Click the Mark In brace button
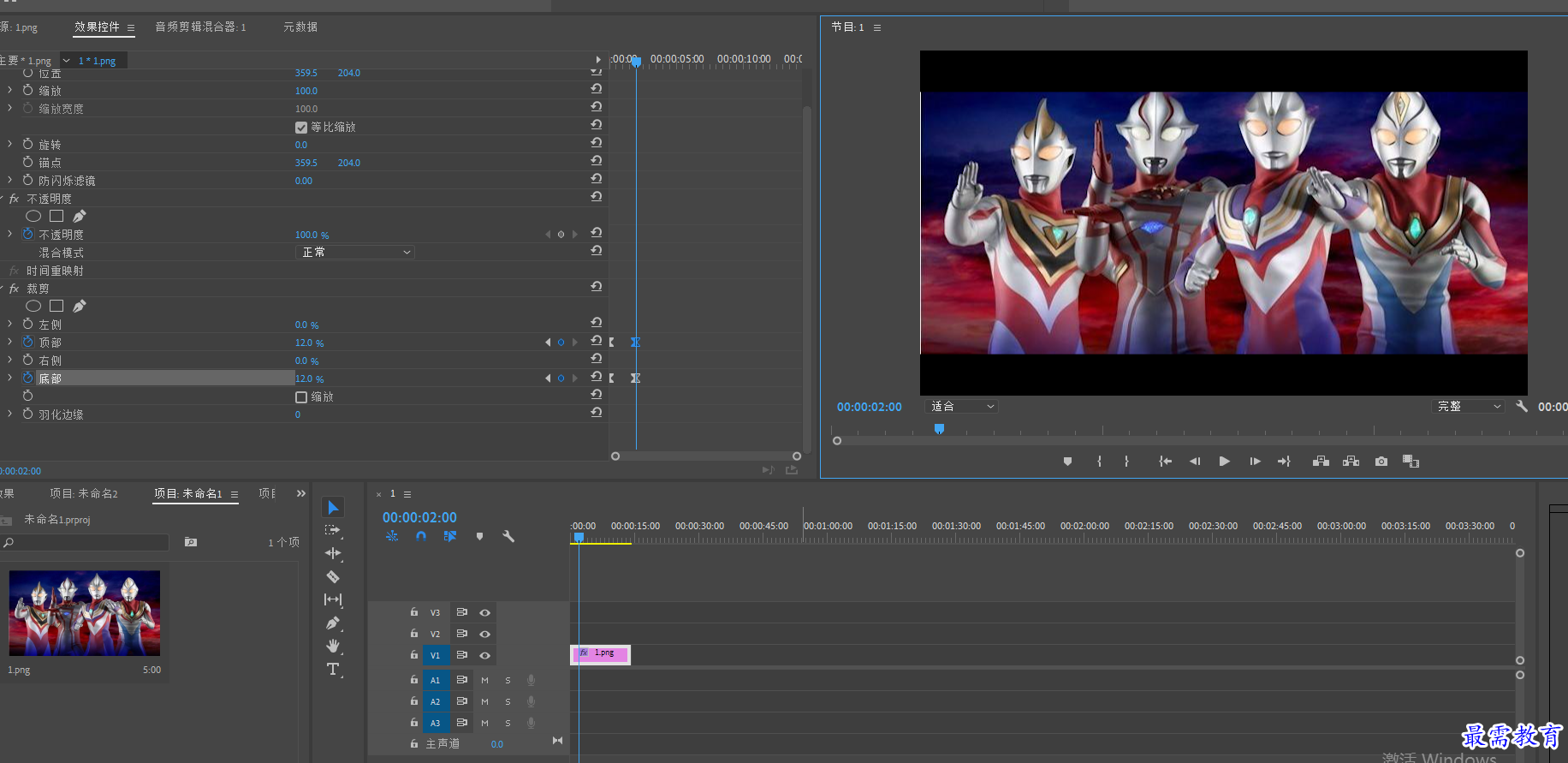The height and width of the screenshot is (763, 1568). click(1099, 462)
